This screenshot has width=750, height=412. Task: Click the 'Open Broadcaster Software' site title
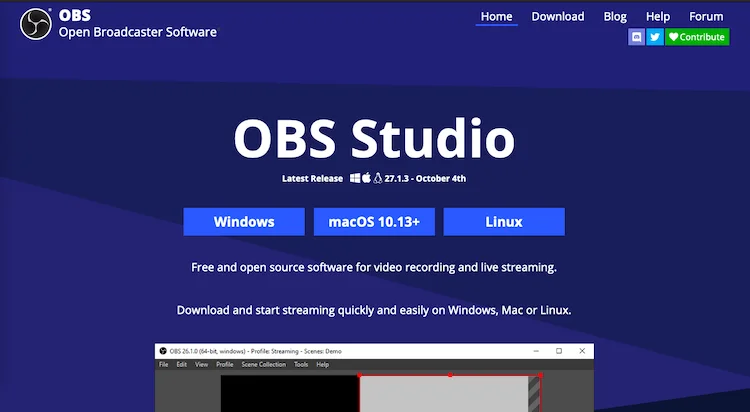point(138,32)
